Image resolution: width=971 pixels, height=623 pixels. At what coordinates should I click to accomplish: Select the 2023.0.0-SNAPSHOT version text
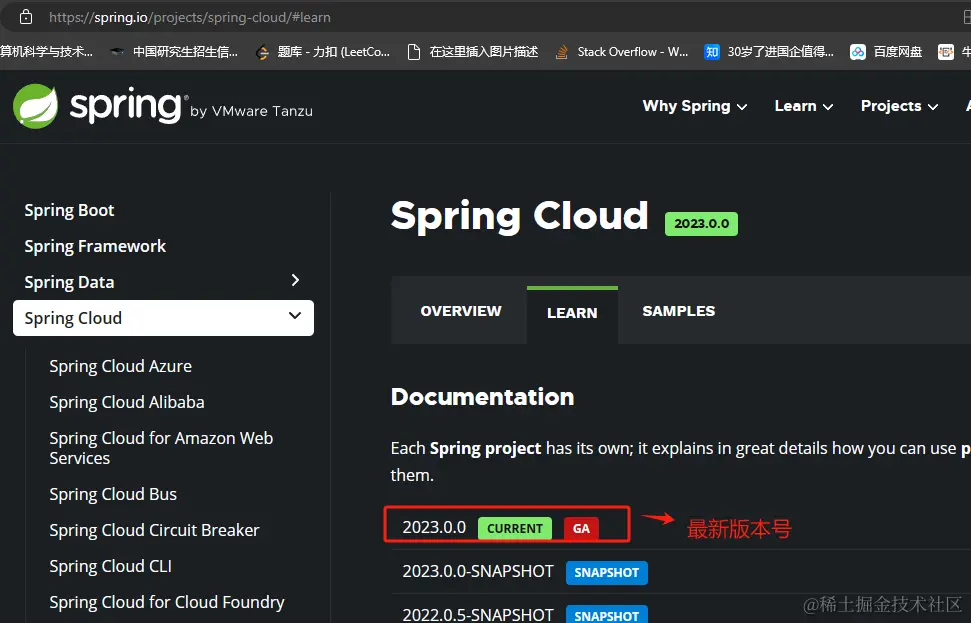coord(478,571)
